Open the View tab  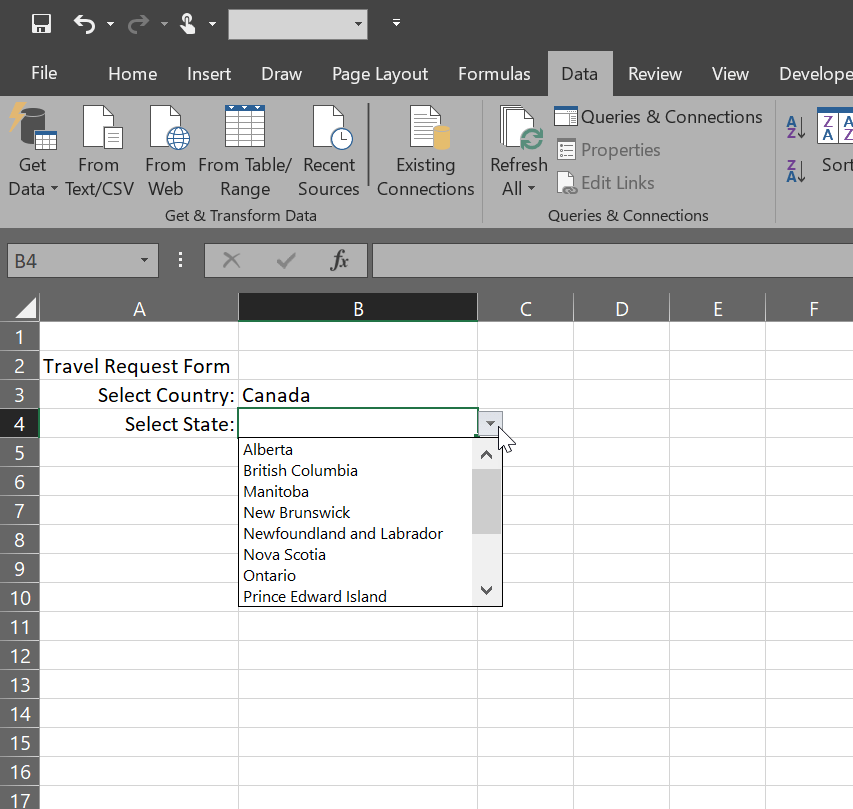(730, 73)
